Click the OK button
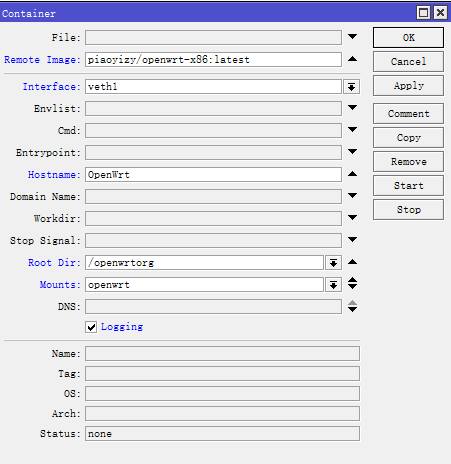The height and width of the screenshot is (464, 451). coord(408,38)
